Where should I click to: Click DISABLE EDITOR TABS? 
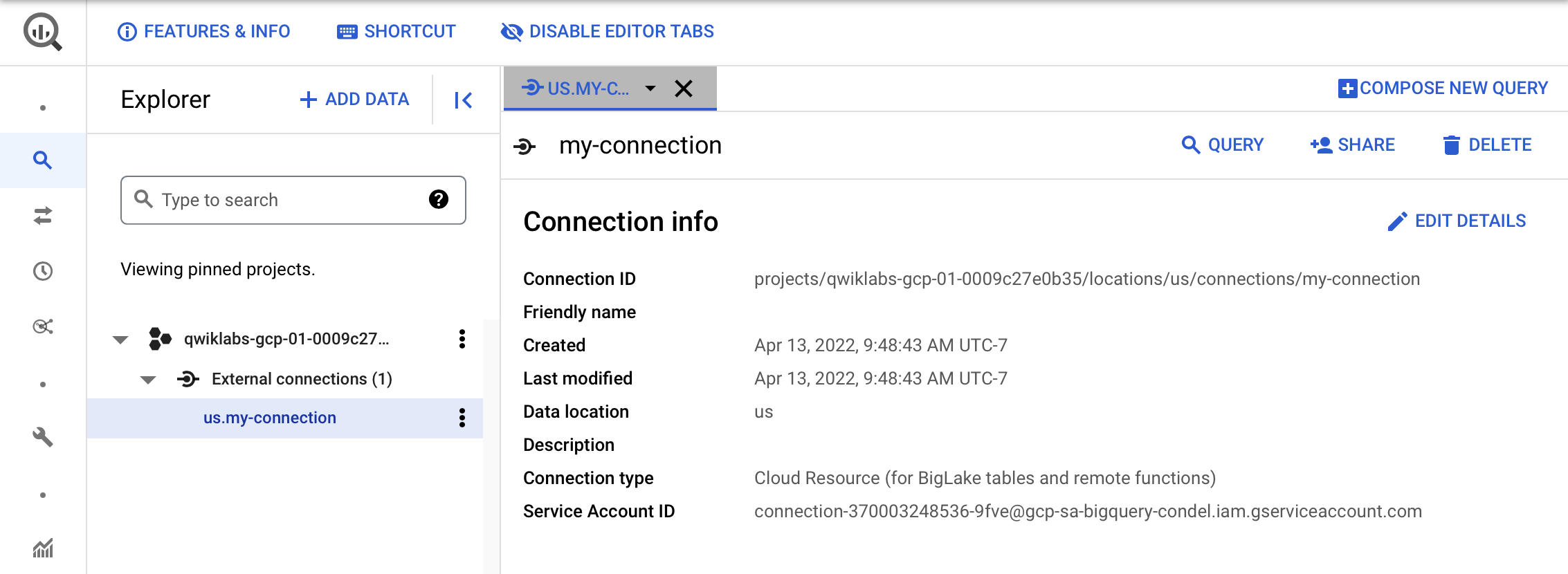tap(607, 32)
